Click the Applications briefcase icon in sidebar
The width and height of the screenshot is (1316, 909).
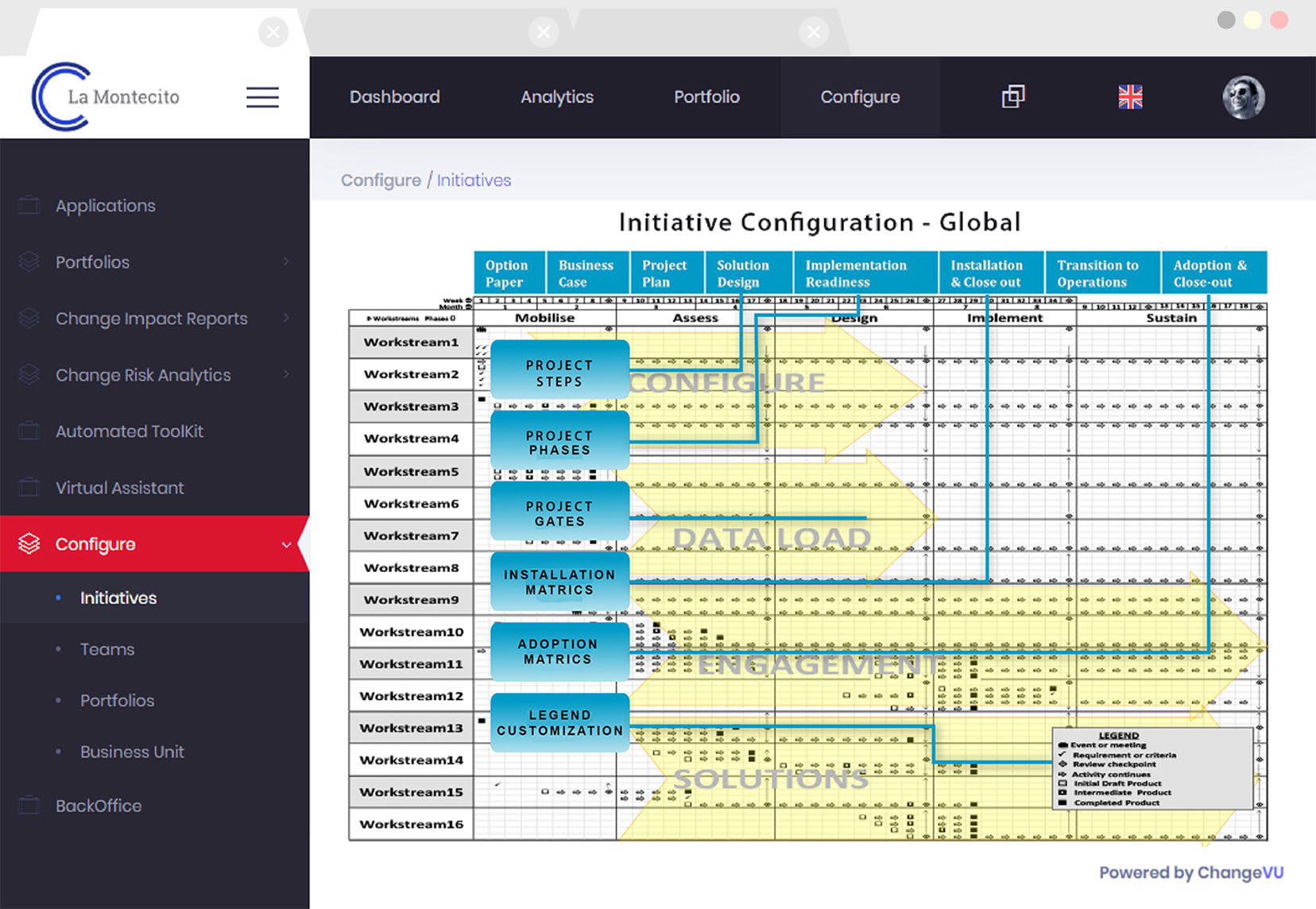(29, 205)
